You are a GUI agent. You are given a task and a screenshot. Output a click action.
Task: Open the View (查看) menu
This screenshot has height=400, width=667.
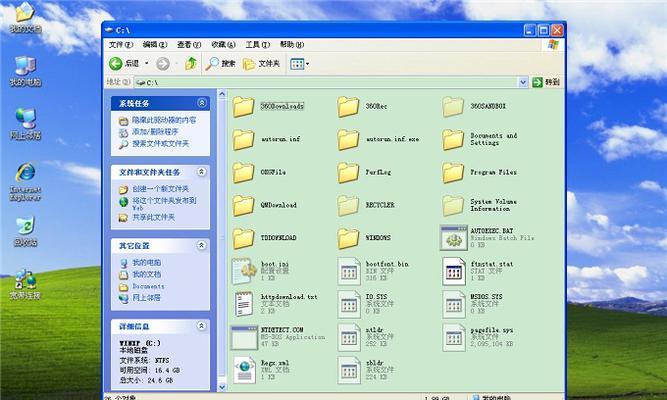pyautogui.click(x=189, y=45)
